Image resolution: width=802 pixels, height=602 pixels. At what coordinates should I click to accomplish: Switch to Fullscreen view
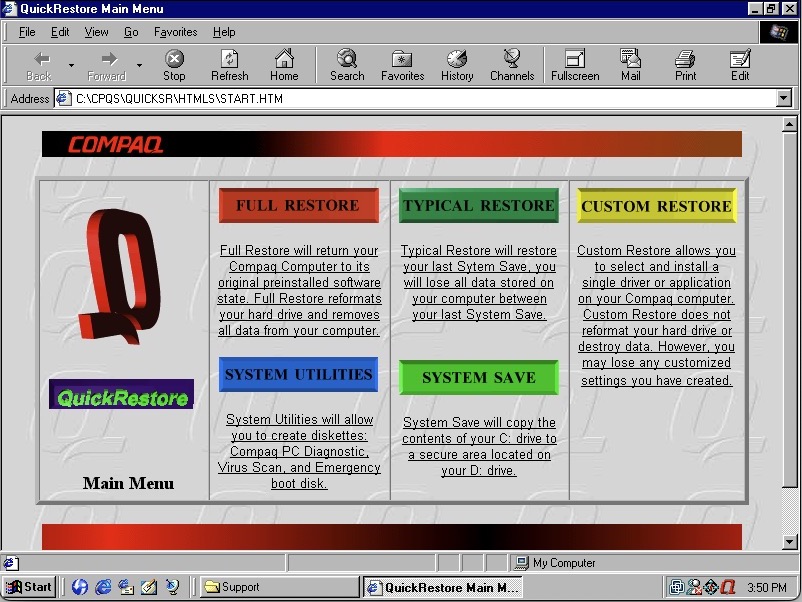pos(575,65)
